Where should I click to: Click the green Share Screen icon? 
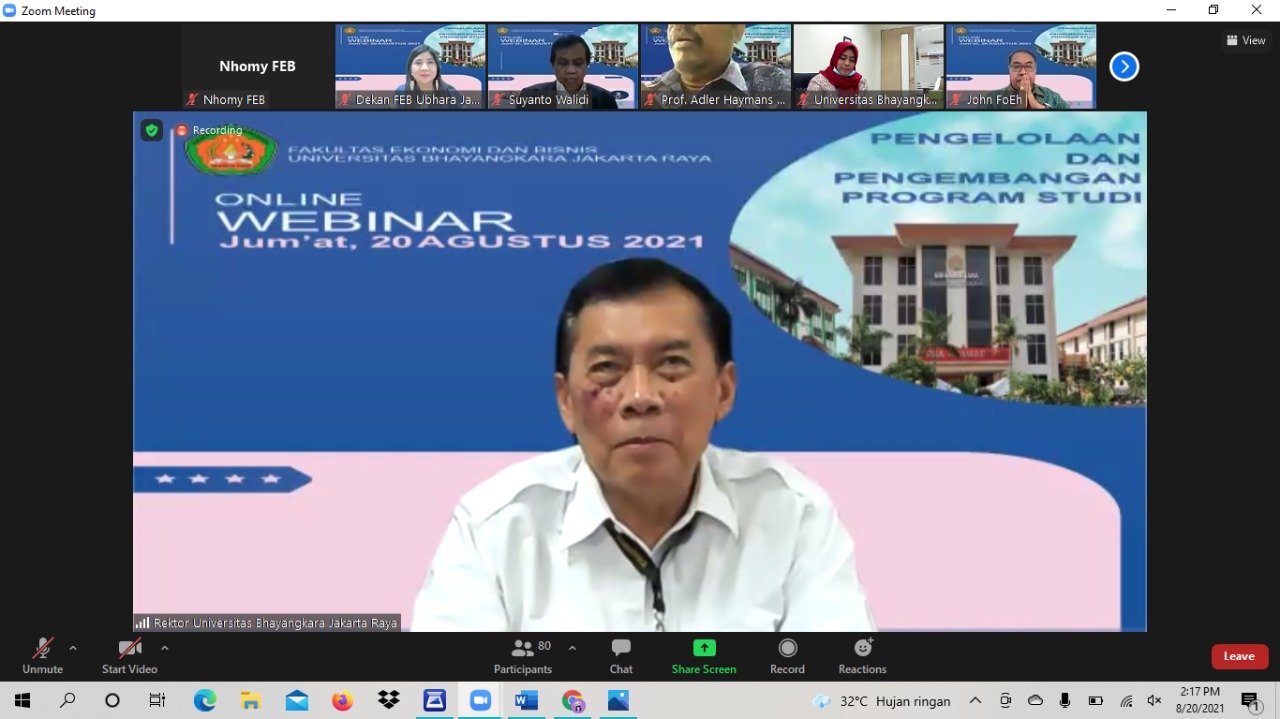point(704,648)
